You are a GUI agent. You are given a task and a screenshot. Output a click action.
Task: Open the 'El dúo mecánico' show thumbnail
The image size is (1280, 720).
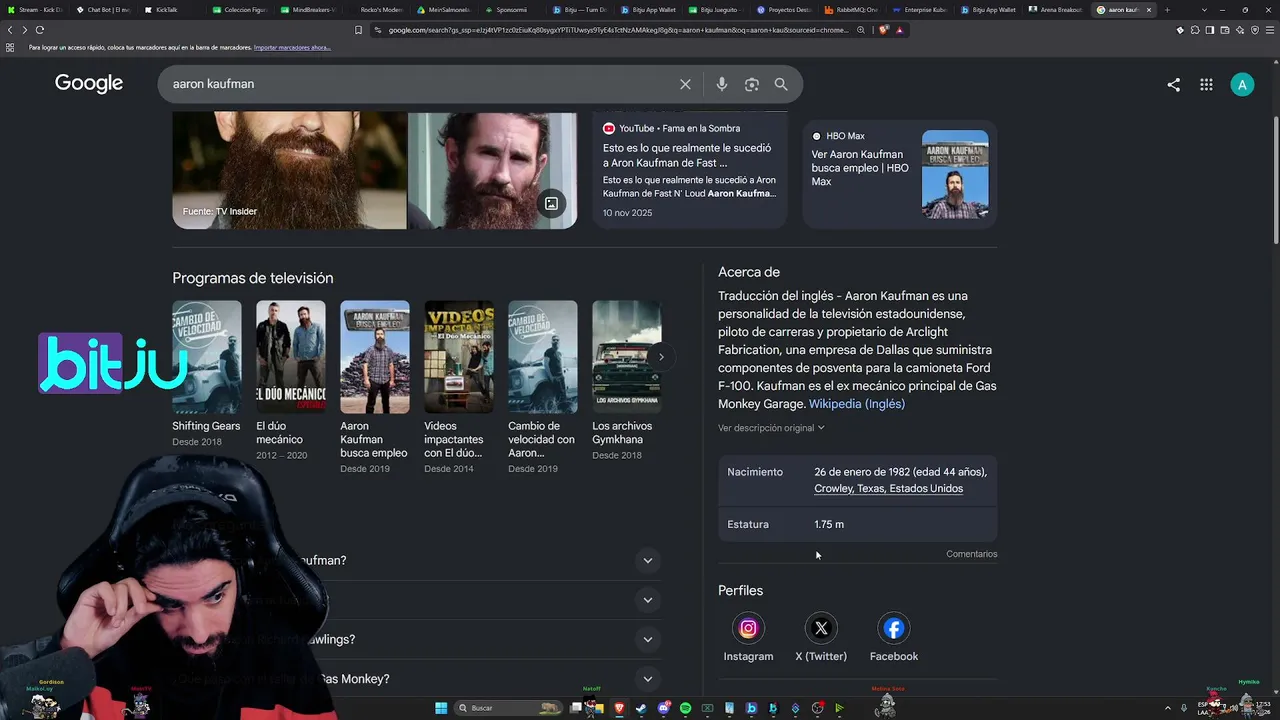point(291,357)
